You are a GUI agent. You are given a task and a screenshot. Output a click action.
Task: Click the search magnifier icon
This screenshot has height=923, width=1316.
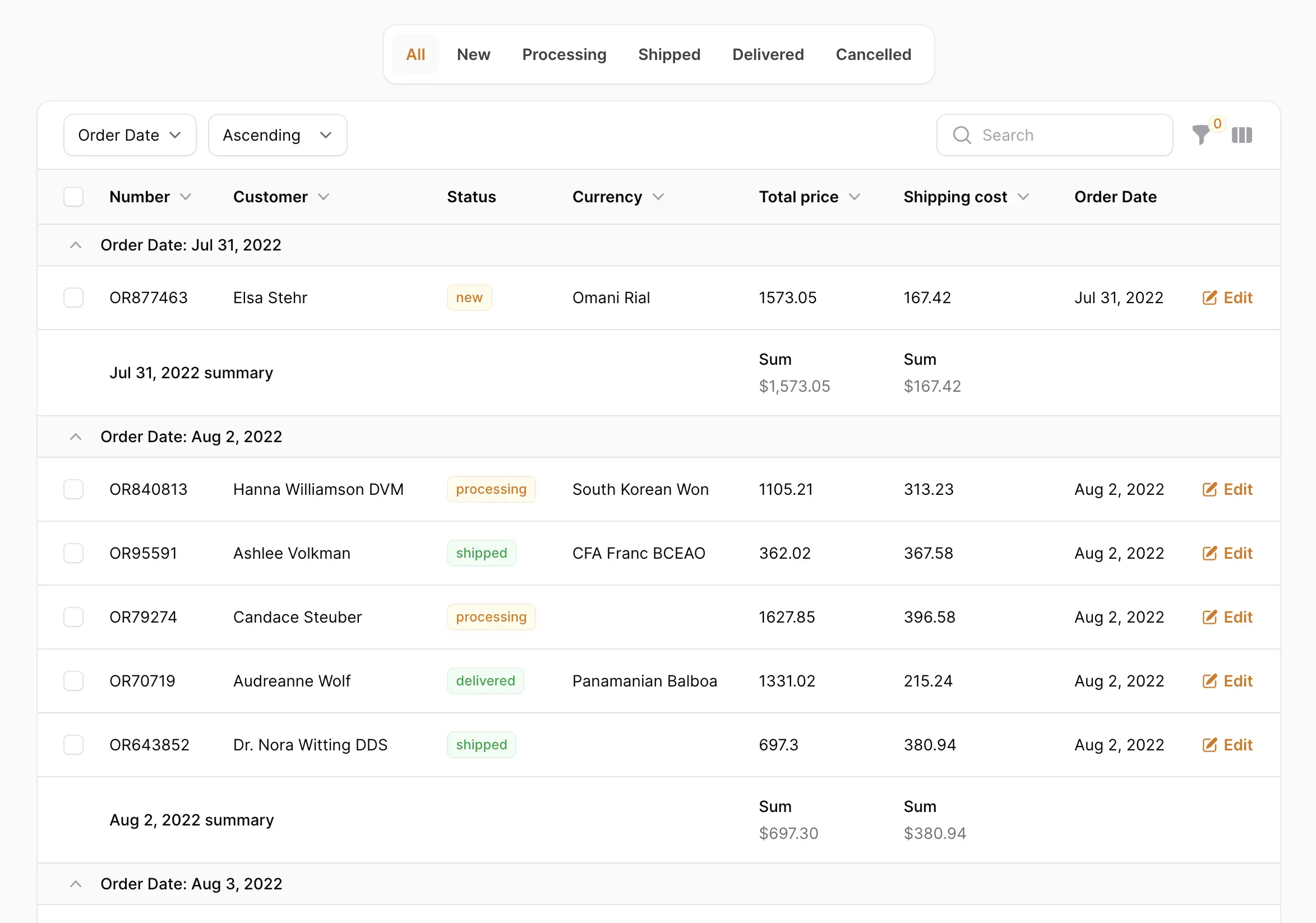click(x=961, y=135)
